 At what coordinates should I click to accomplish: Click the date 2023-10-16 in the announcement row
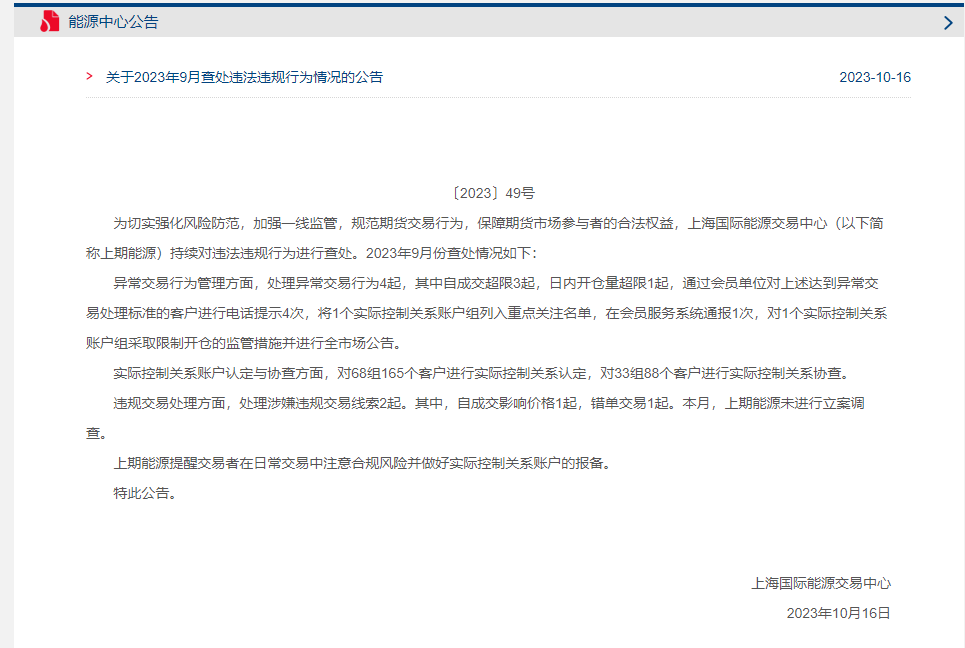point(875,78)
